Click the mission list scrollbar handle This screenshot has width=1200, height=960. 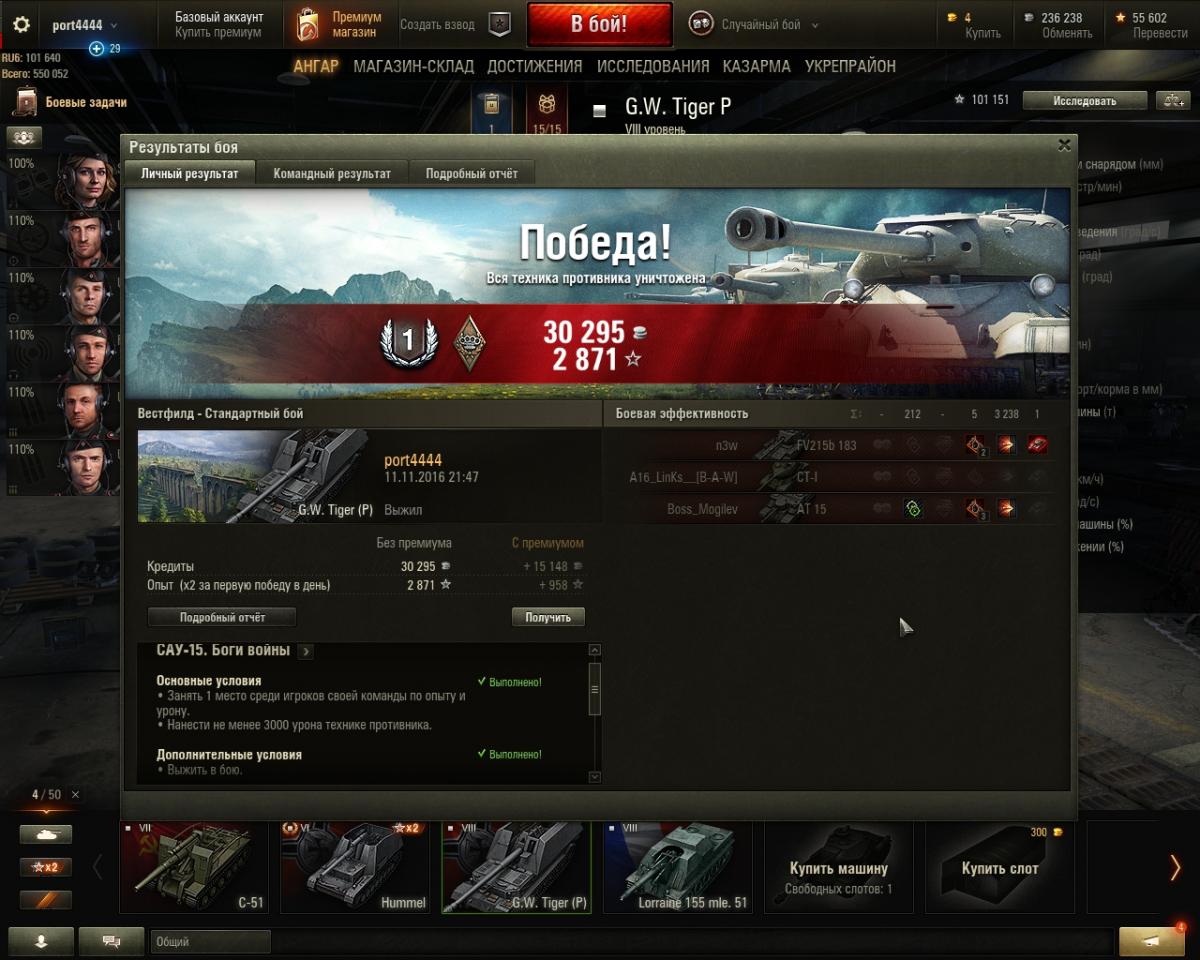click(595, 688)
